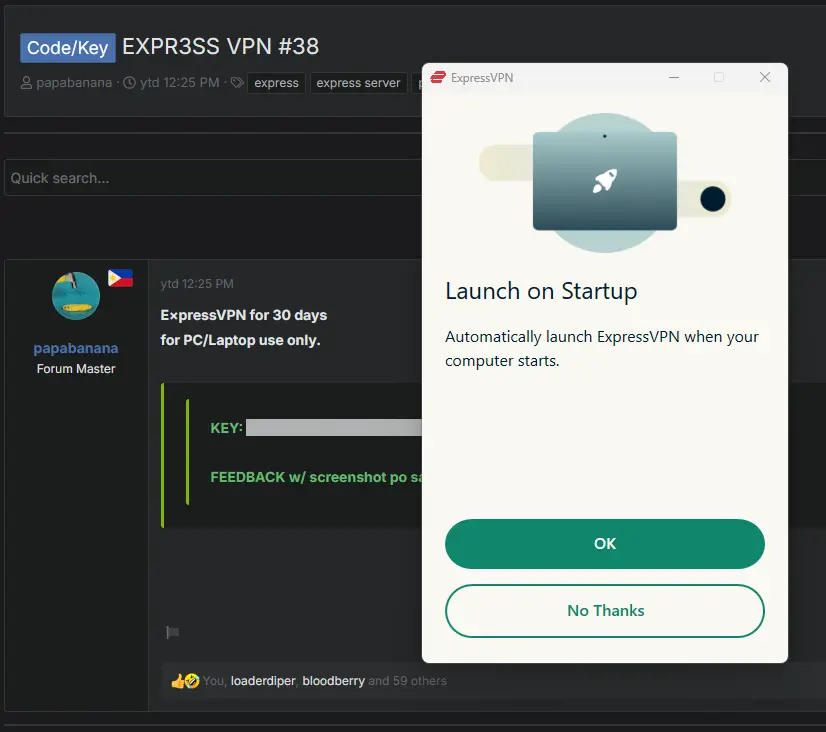Click the post timestamp ytd 12:25 PM
Viewport: 826px width, 732px height.
197,284
